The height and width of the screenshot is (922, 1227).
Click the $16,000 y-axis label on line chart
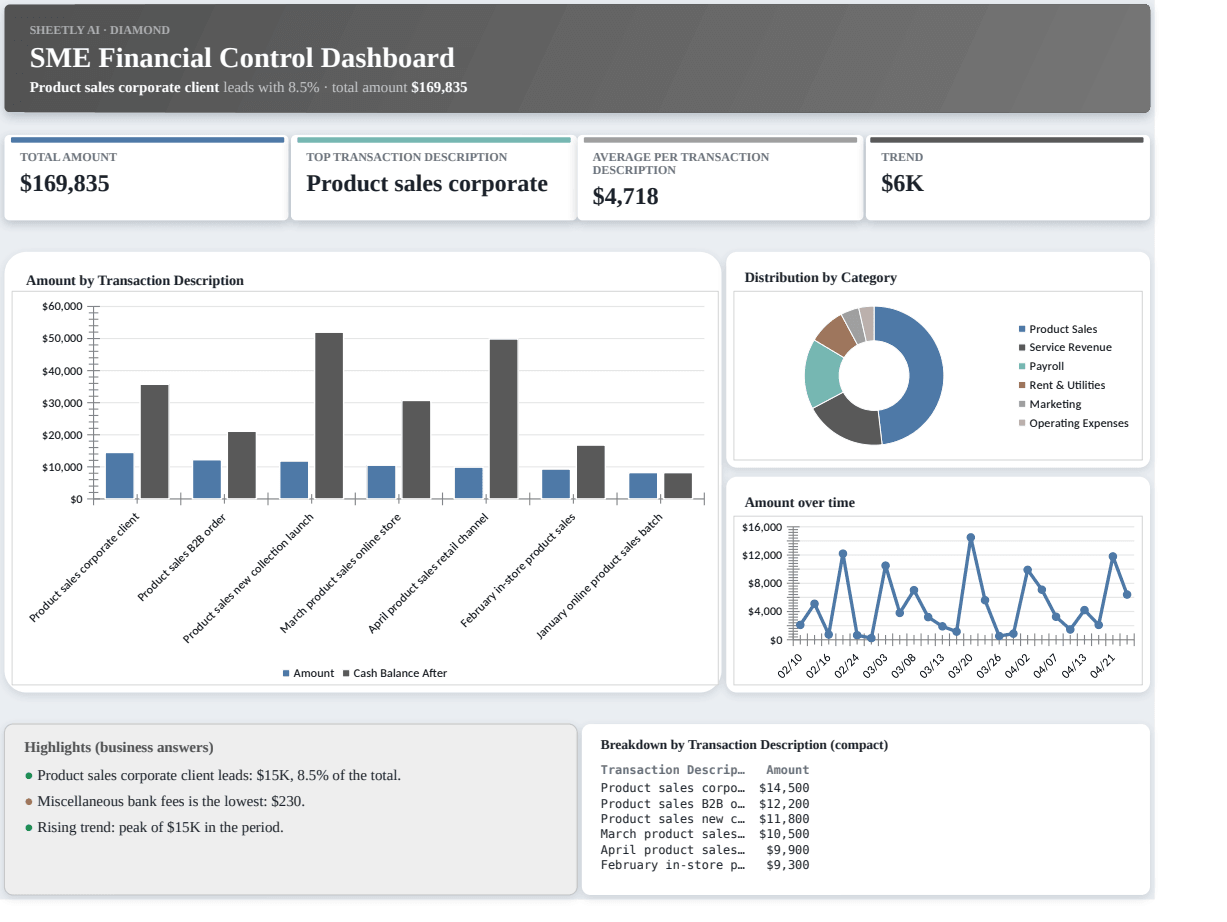pos(763,527)
